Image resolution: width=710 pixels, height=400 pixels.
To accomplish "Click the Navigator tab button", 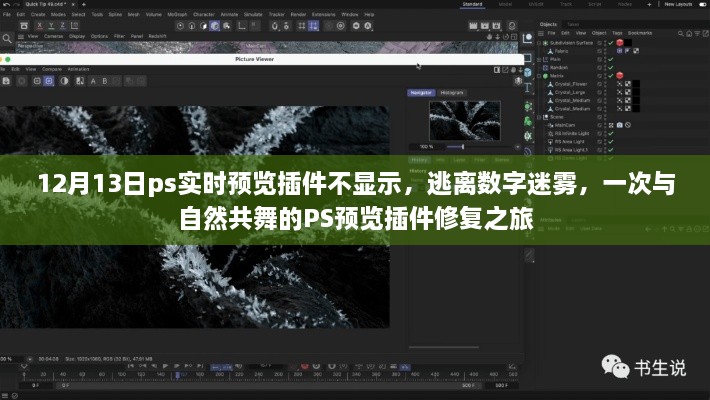I will point(421,93).
